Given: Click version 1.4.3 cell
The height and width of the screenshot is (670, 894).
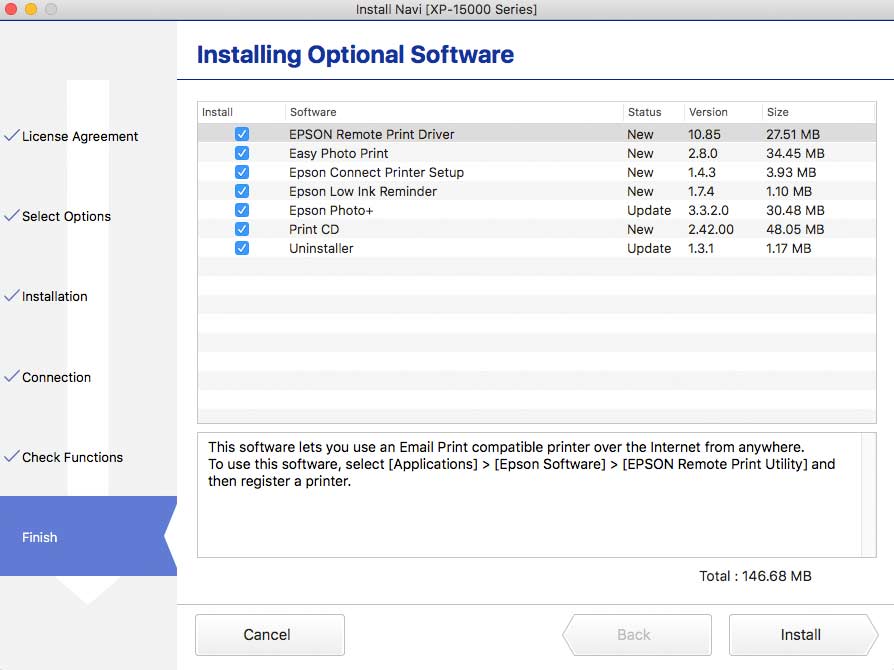Looking at the screenshot, I should pos(701,172).
